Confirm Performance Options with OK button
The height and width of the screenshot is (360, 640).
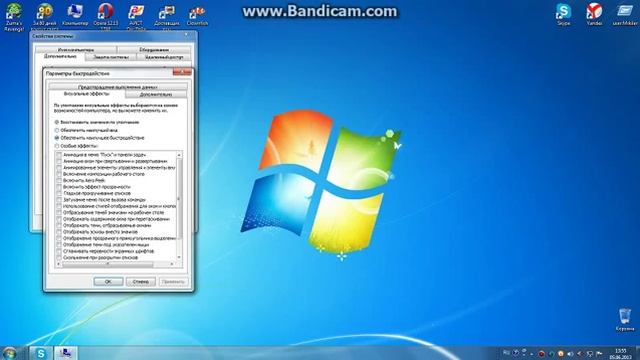[108, 282]
